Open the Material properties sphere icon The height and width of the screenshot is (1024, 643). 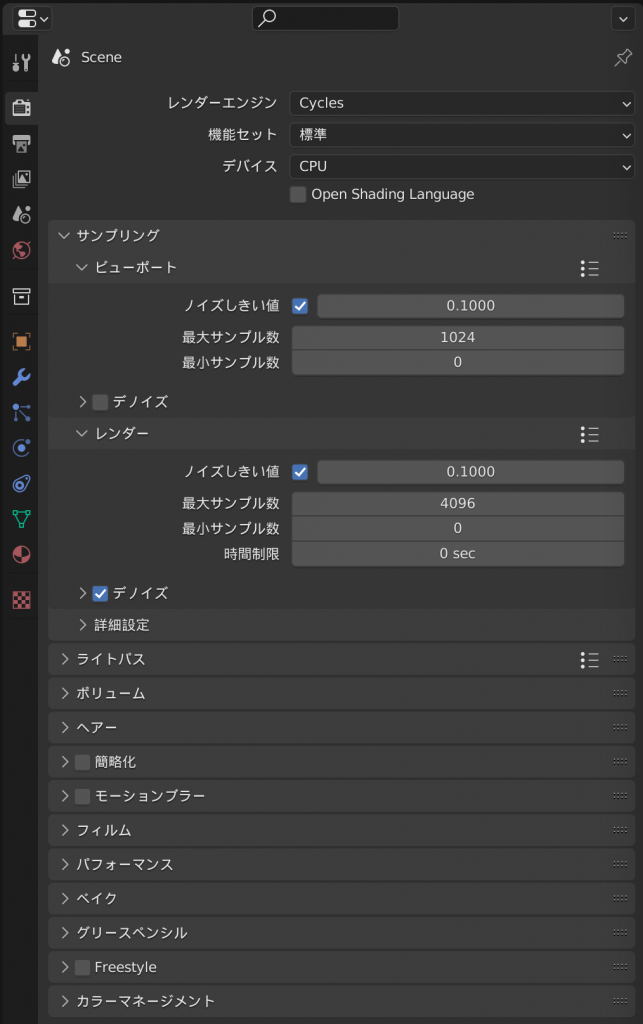[x=22, y=554]
